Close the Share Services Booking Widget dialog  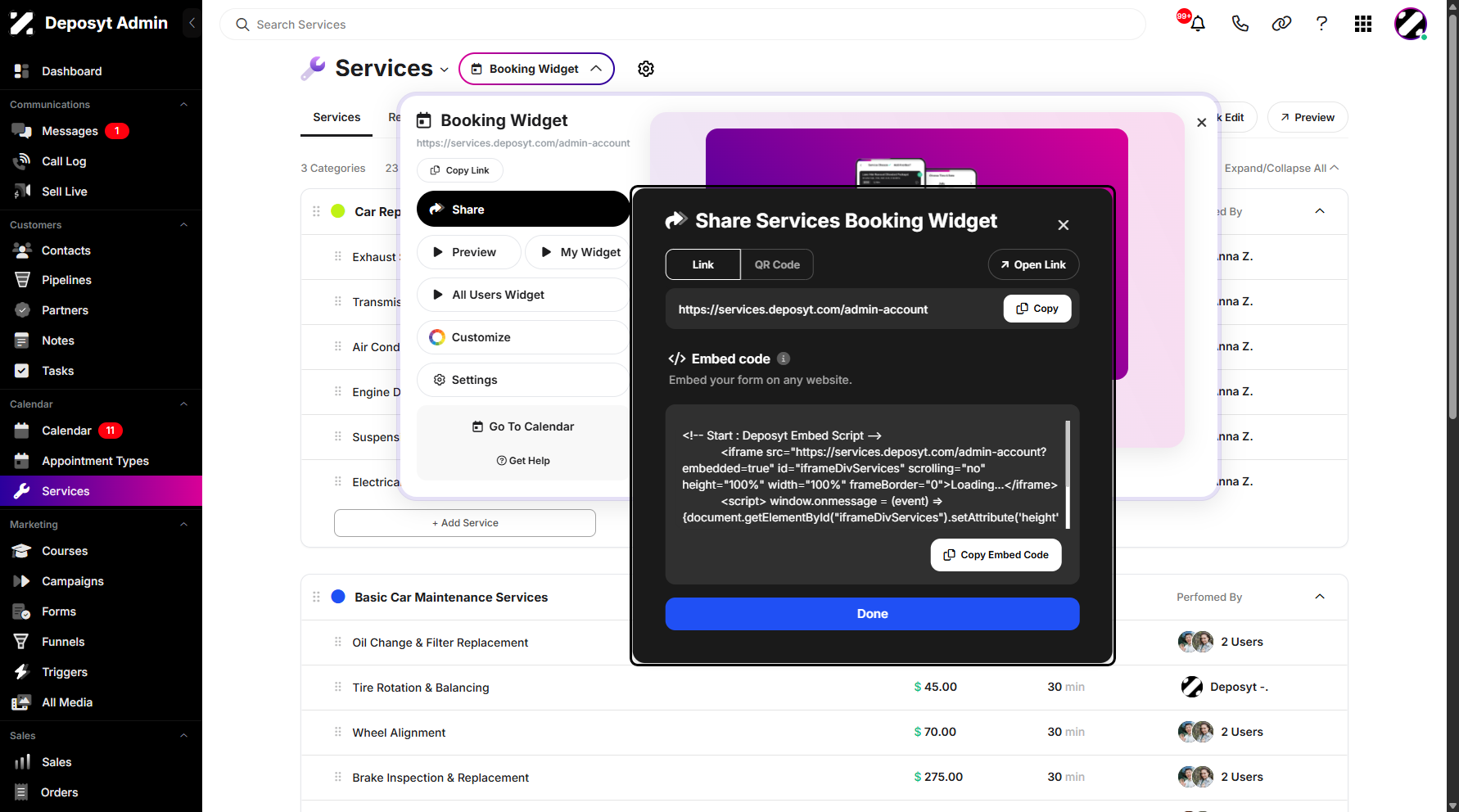1064,225
